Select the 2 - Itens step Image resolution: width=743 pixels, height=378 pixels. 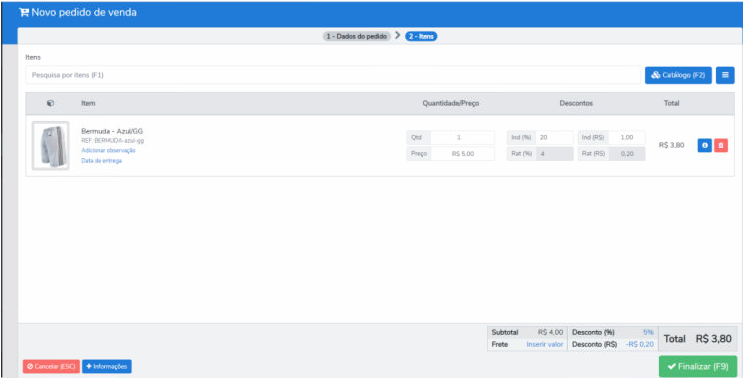pyautogui.click(x=421, y=36)
